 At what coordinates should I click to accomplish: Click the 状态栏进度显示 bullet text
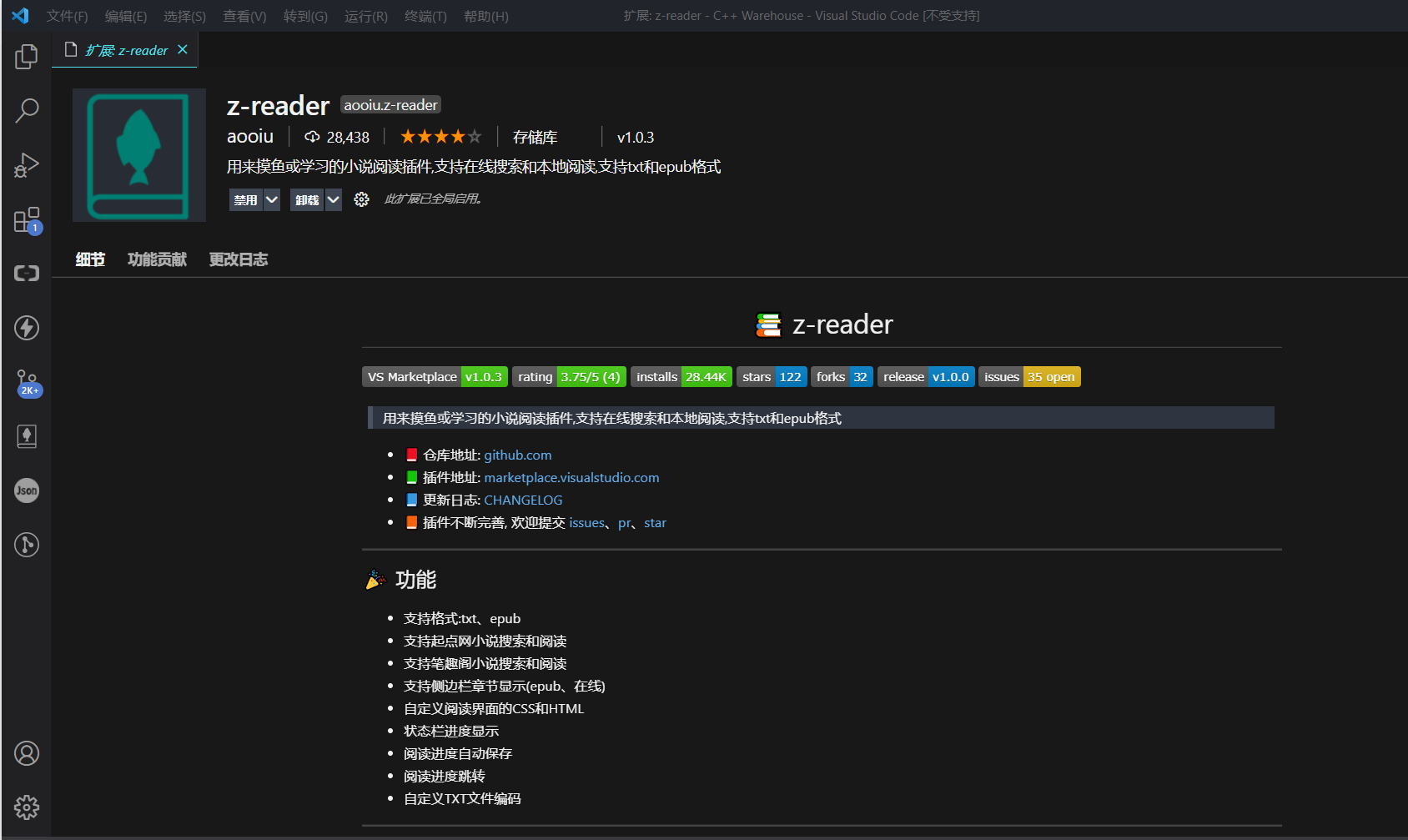451,731
